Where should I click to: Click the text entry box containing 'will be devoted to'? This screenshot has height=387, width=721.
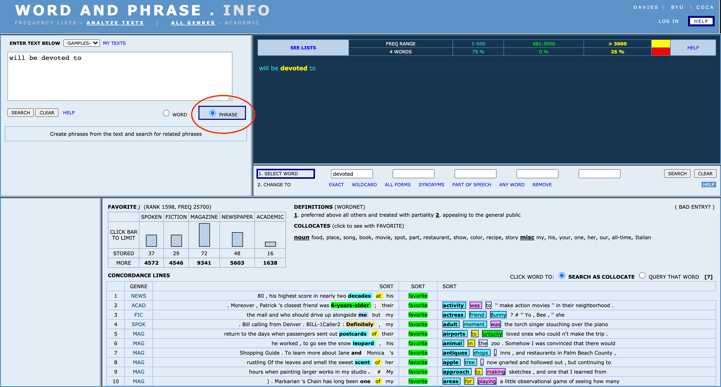[x=120, y=76]
